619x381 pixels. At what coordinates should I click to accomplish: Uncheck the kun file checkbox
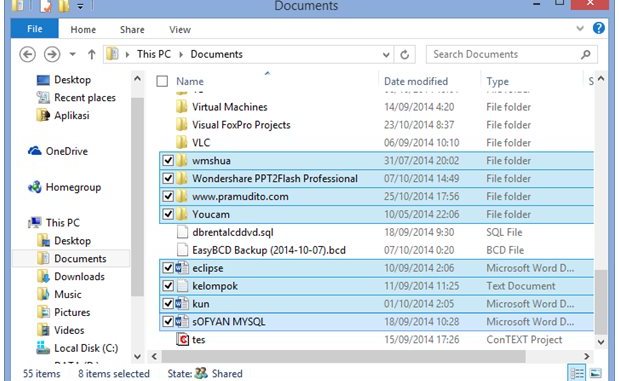(168, 304)
